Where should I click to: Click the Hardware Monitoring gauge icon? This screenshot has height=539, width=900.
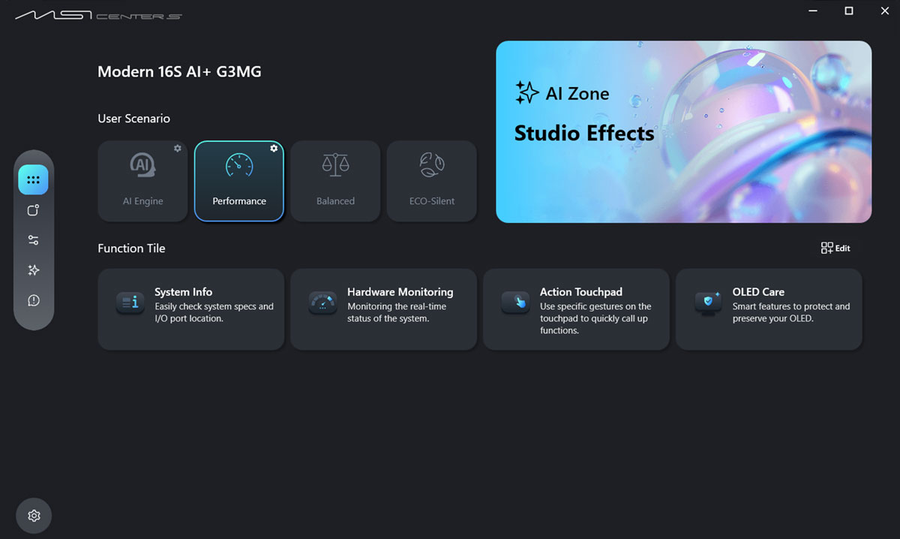click(x=323, y=302)
